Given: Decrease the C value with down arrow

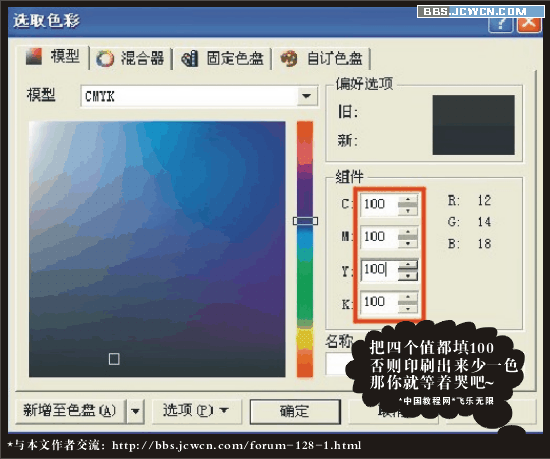Looking at the screenshot, I should click(408, 210).
